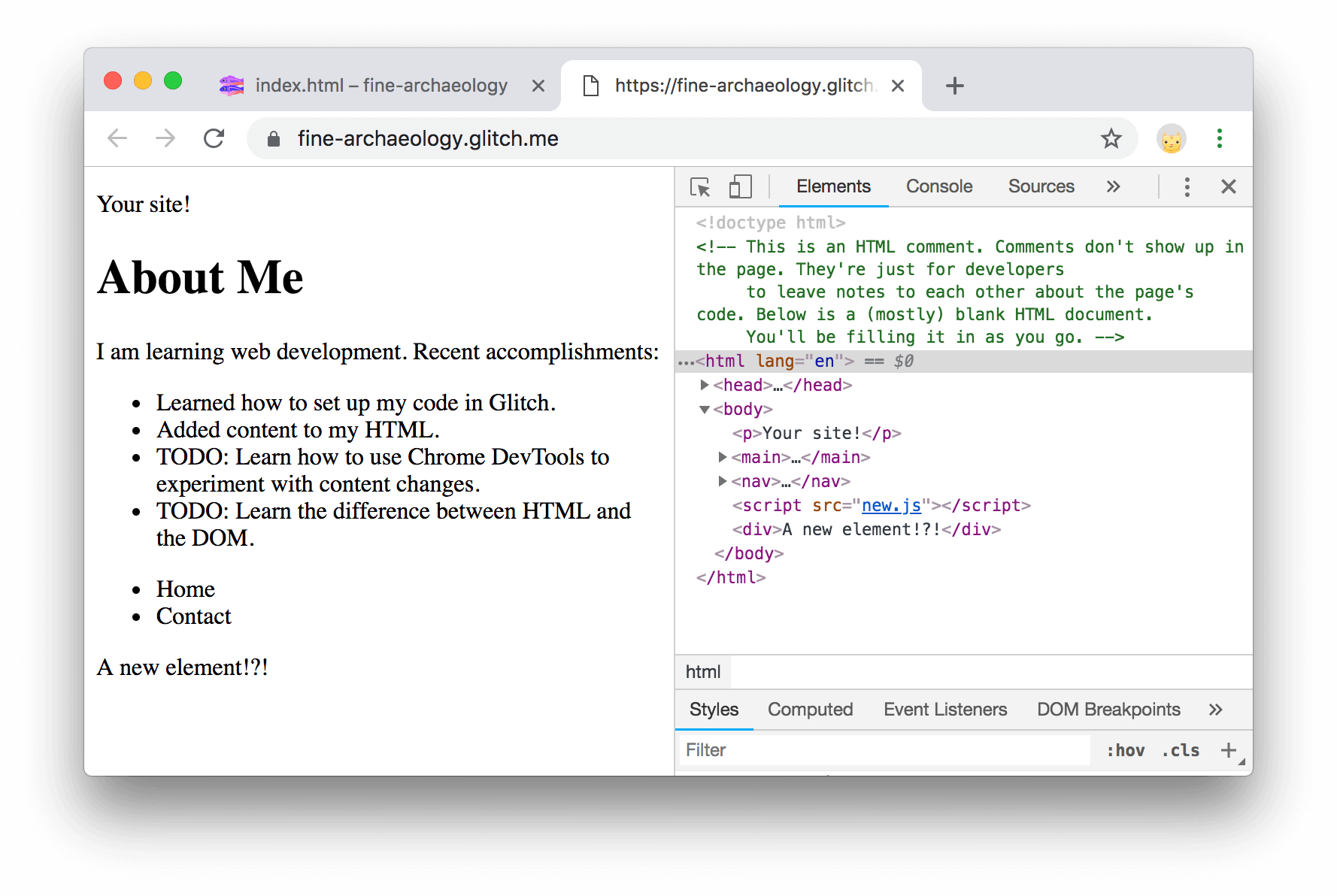The width and height of the screenshot is (1337, 896).
Task: Click the html breadcrumb item
Action: pyautogui.click(x=703, y=672)
